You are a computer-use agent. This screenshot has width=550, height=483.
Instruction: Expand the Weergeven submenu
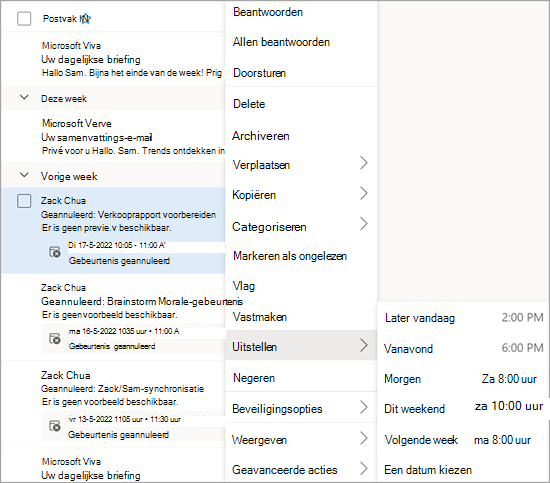(301, 440)
